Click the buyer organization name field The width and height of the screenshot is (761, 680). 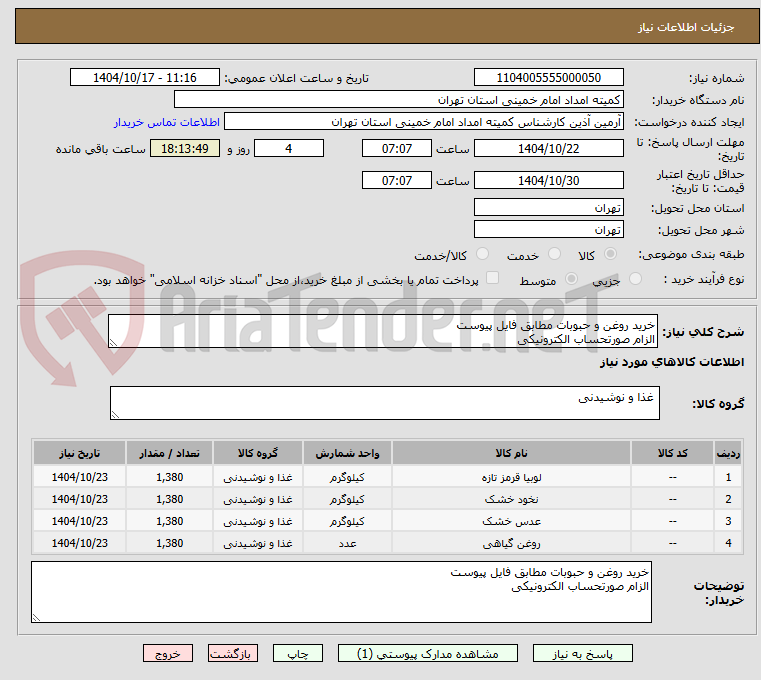click(x=398, y=100)
